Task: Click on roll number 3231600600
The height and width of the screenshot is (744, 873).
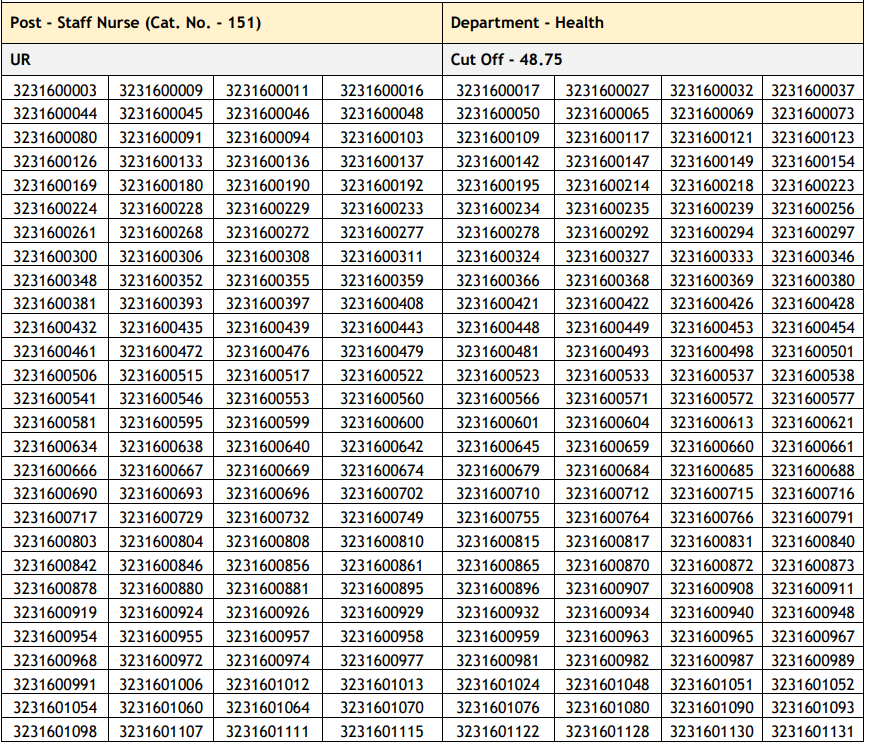Action: point(382,422)
